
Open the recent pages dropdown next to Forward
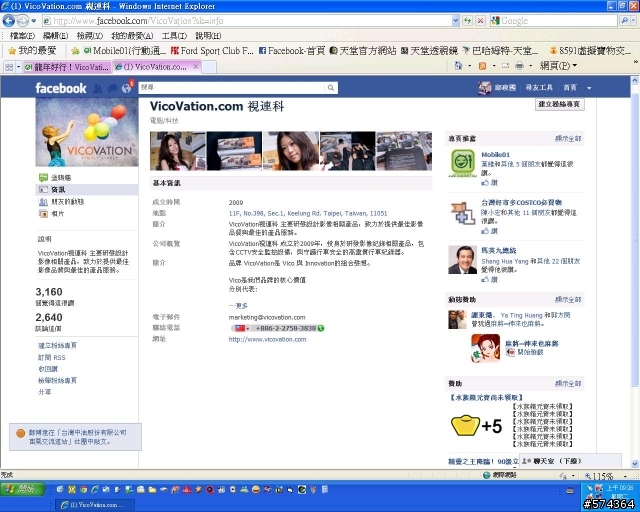34,20
